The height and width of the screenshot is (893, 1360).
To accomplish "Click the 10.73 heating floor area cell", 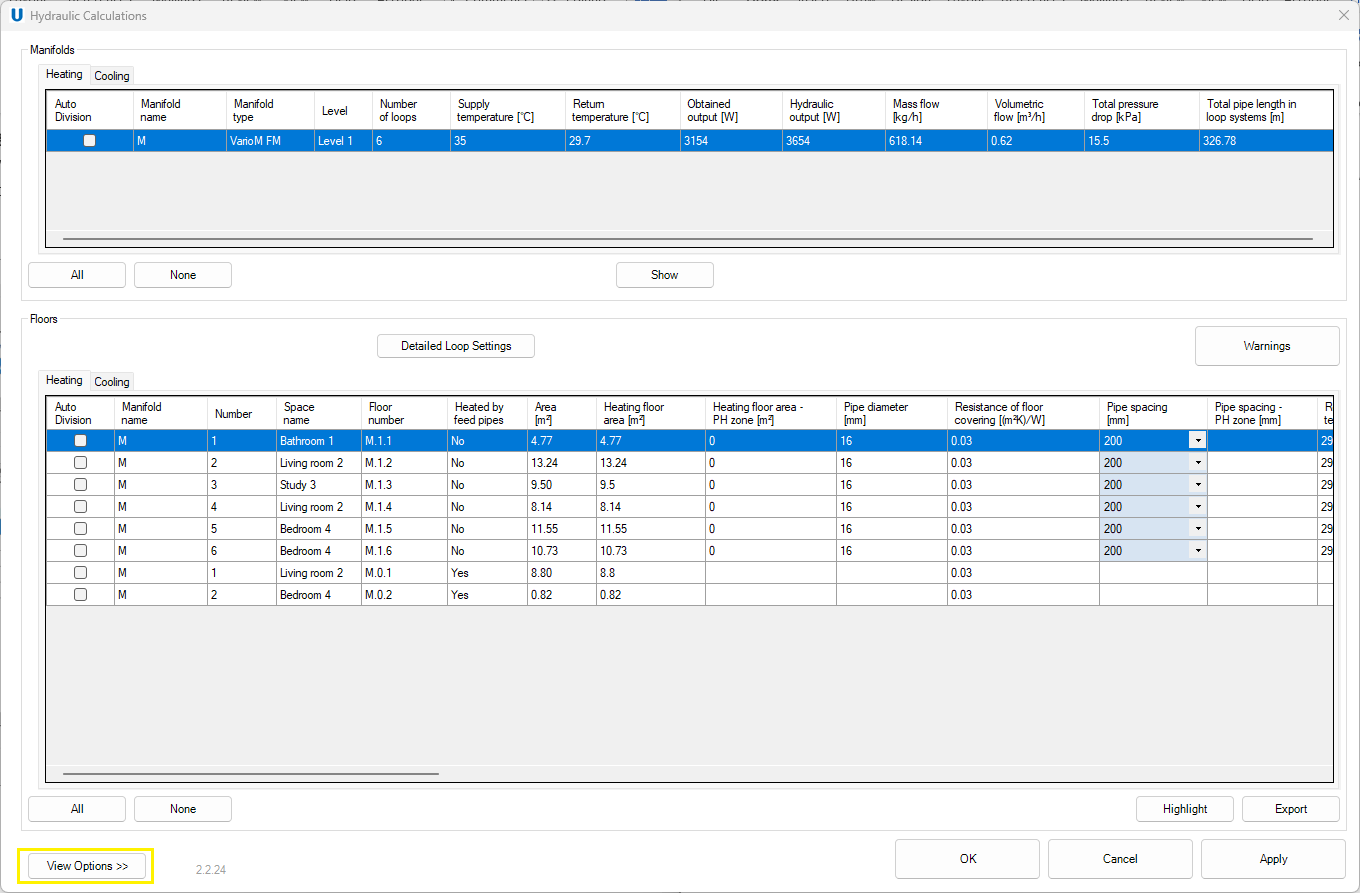I will coord(651,550).
